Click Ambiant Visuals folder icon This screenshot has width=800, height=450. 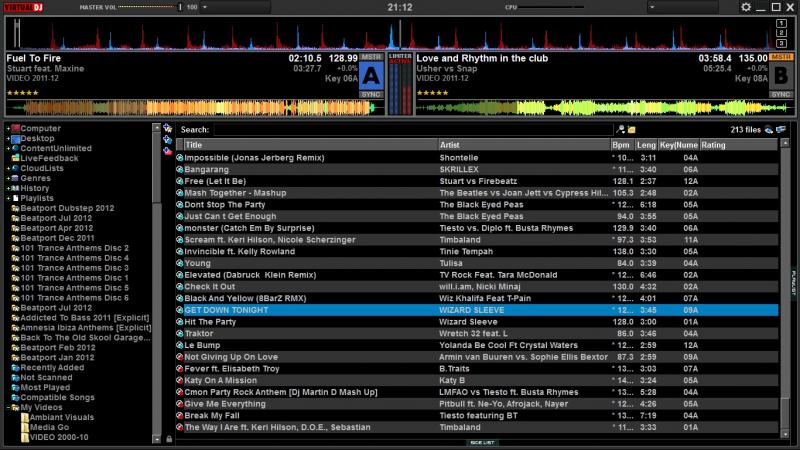pos(24,417)
